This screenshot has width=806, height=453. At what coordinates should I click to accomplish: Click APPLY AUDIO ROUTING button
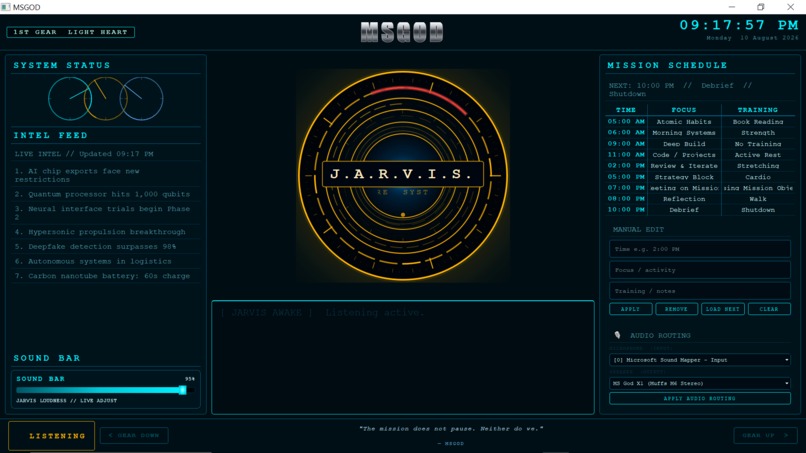[x=700, y=398]
